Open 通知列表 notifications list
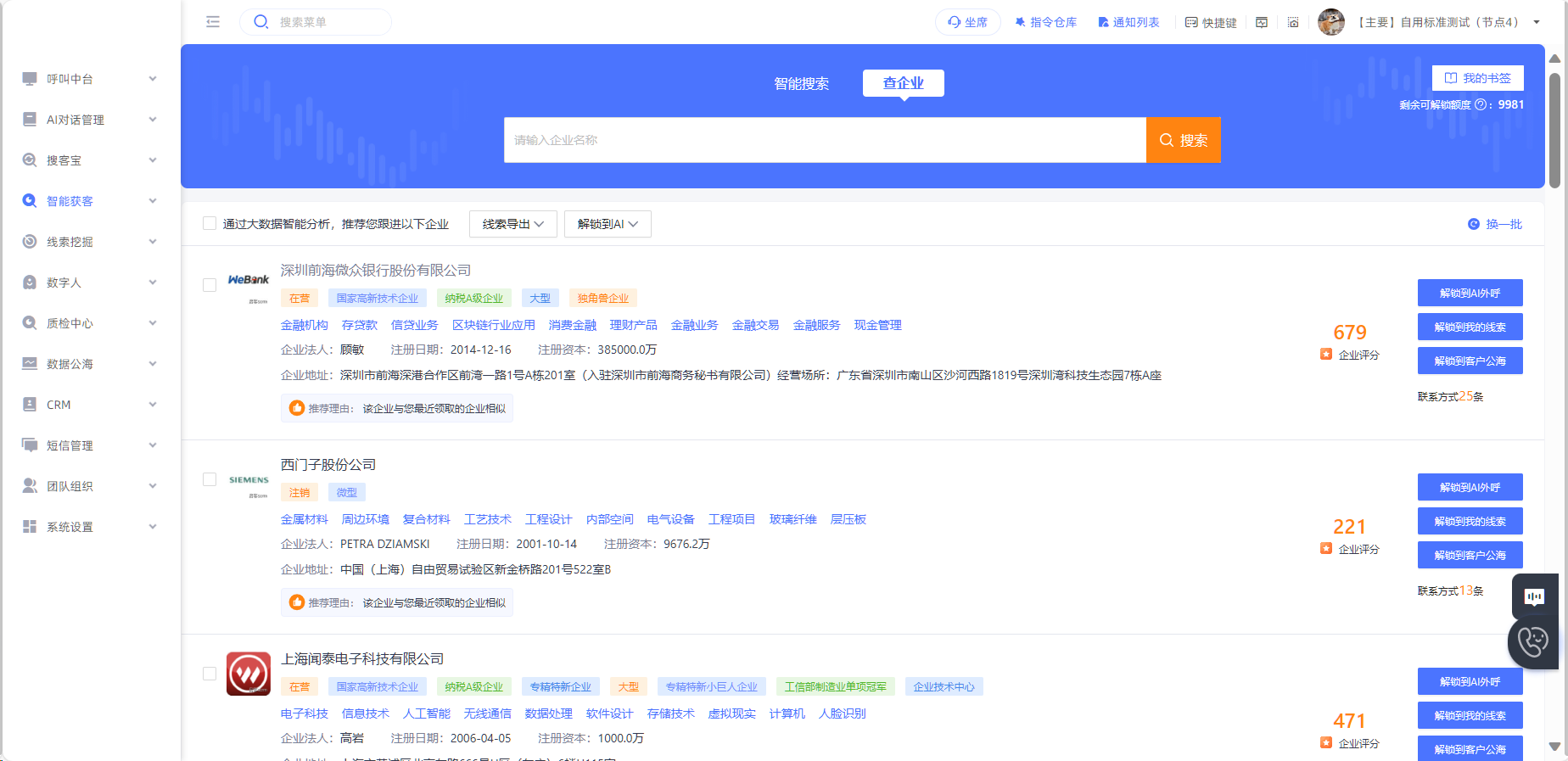Screen dimensions: 1568x761 (x=1128, y=22)
